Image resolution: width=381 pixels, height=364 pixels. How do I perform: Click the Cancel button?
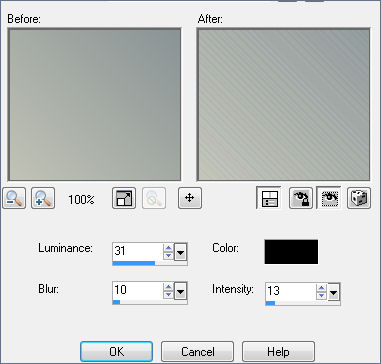pyautogui.click(x=197, y=352)
